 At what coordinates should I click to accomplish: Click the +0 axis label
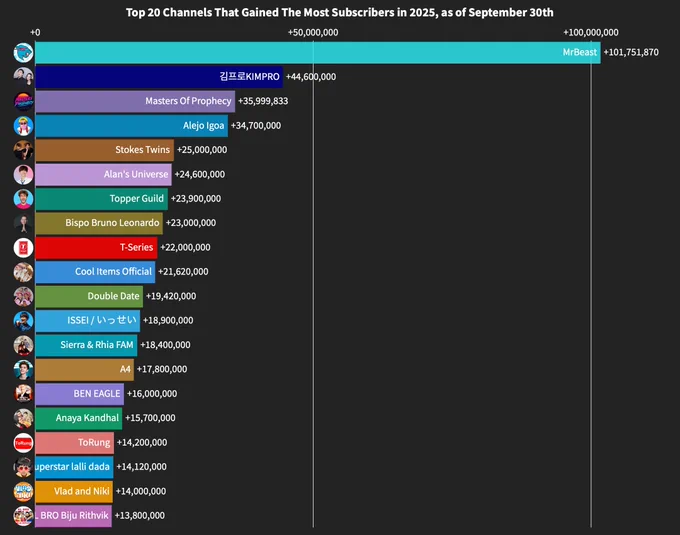[35, 33]
